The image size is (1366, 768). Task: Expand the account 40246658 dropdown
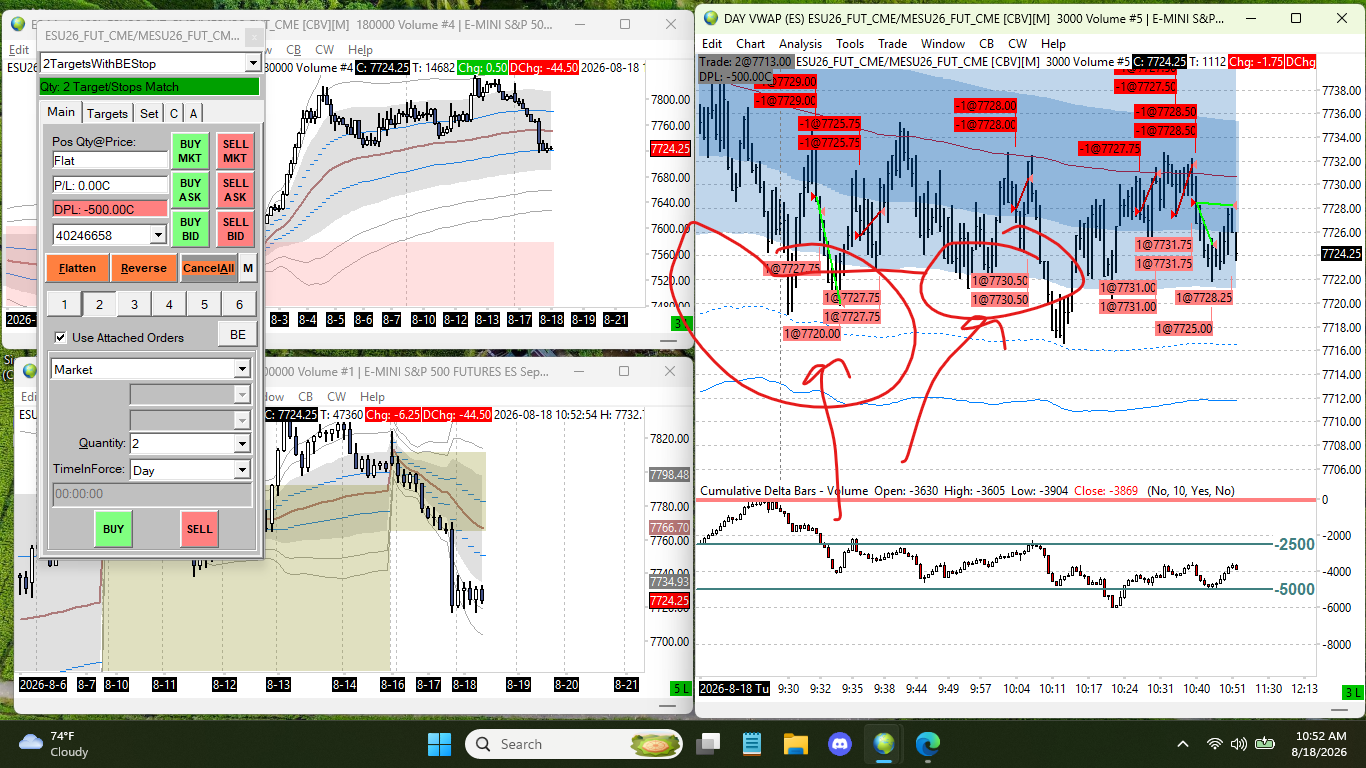click(157, 235)
